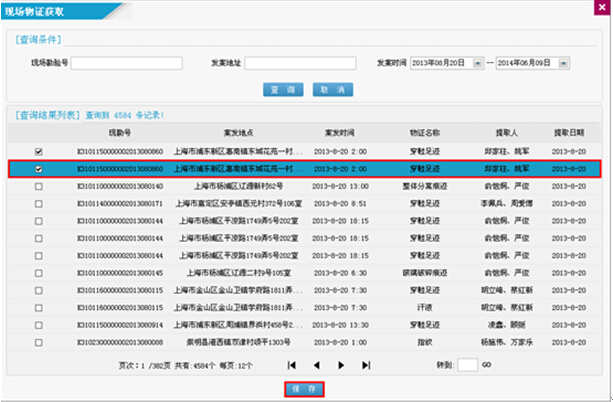
Task: Select the 指纹 evidence name cell
Action: (x=425, y=342)
